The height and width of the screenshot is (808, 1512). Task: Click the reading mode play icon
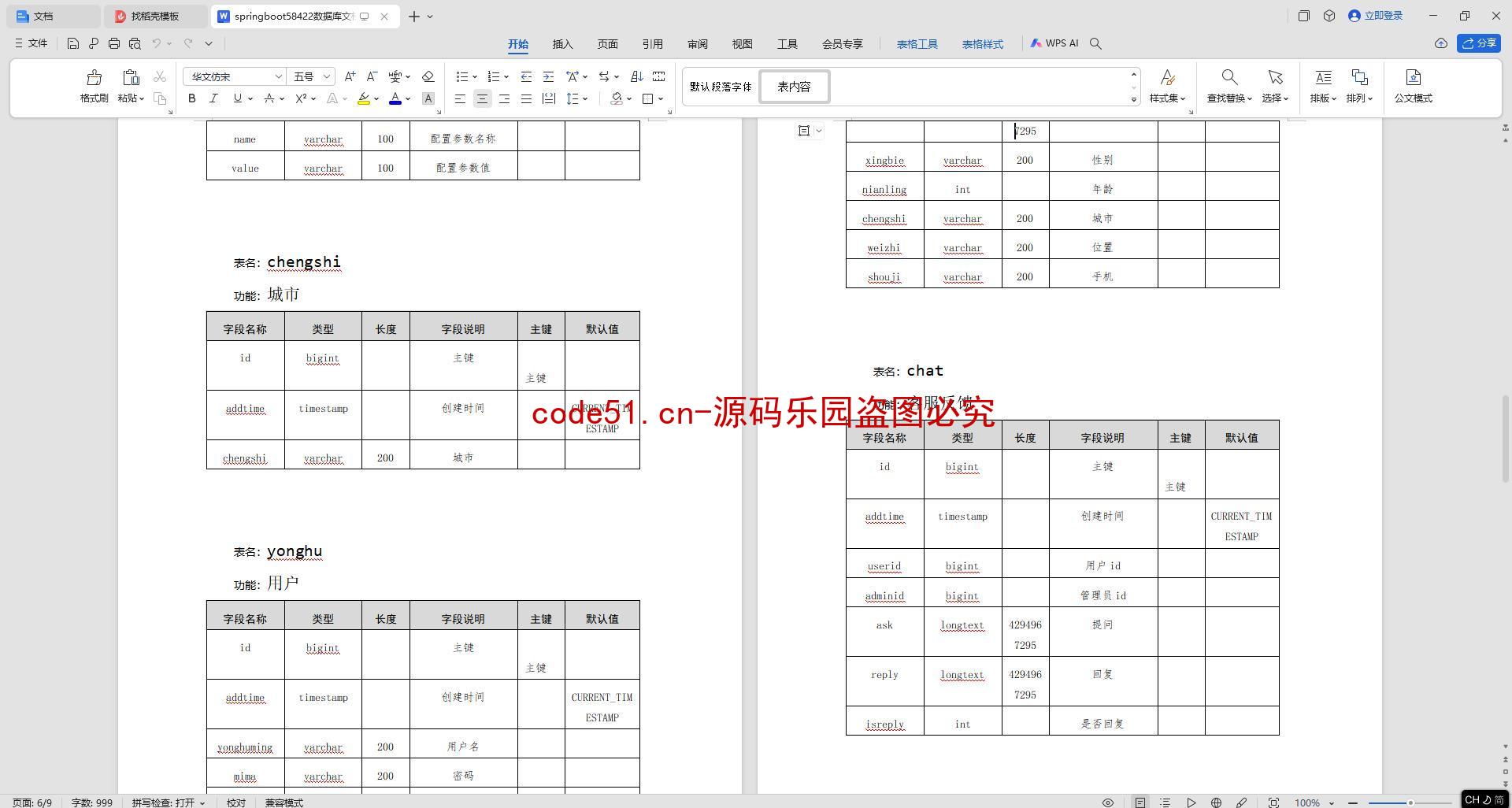(1191, 802)
